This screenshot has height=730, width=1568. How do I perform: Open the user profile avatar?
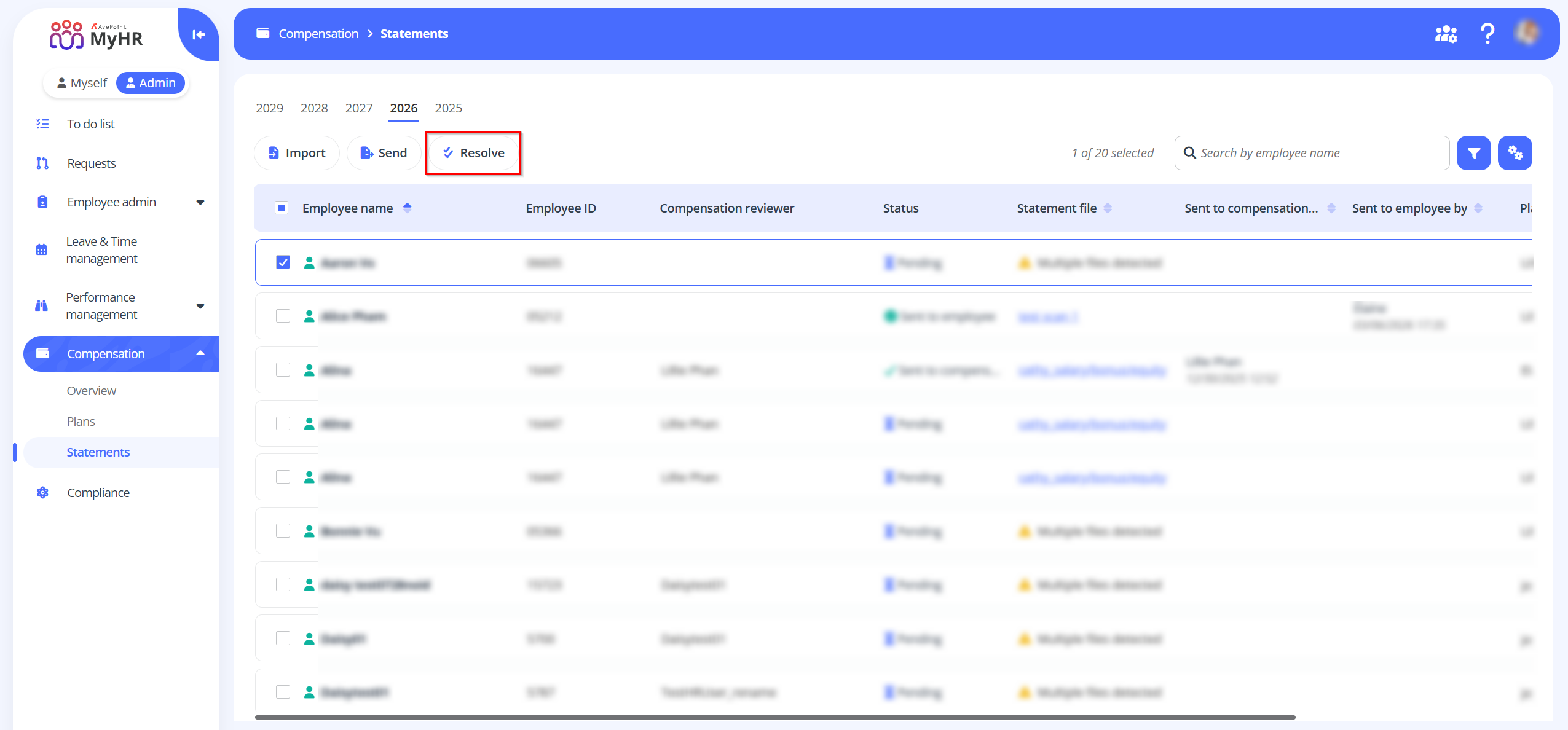(1527, 33)
